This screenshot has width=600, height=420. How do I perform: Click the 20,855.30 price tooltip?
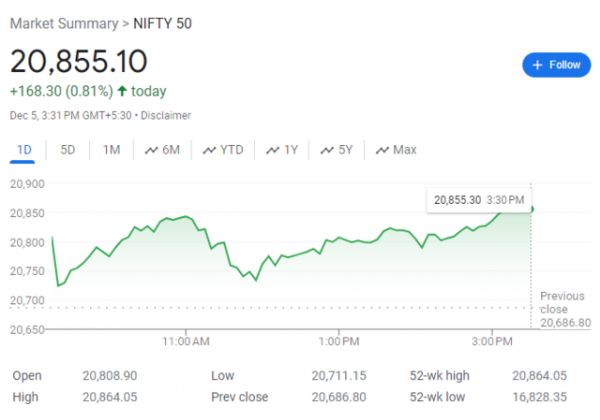pyautogui.click(x=478, y=200)
